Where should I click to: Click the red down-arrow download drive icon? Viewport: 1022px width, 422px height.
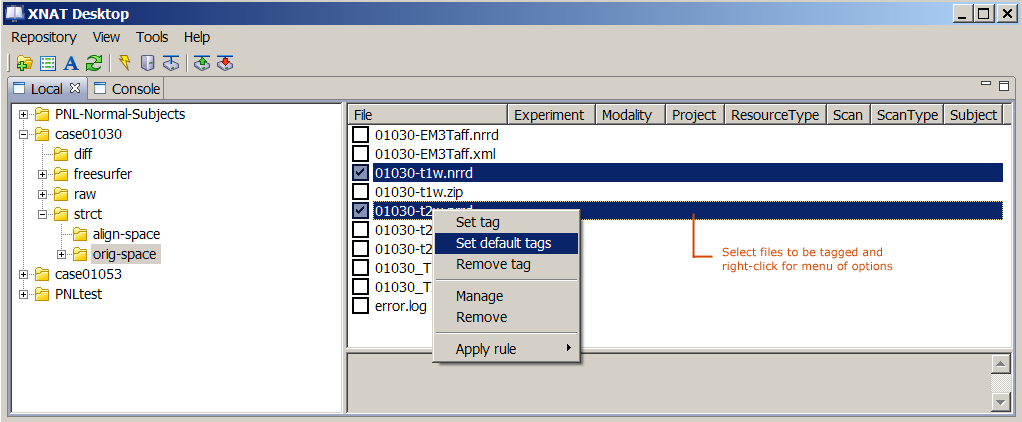tap(225, 63)
